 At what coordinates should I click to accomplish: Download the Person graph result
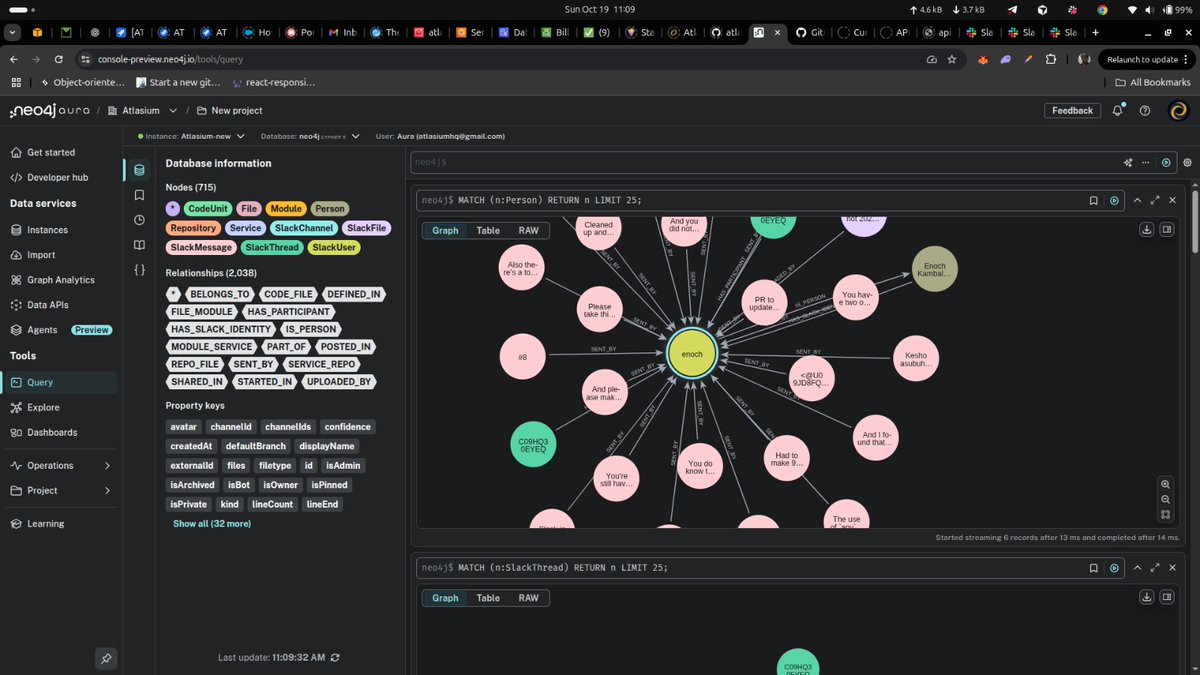(1146, 230)
